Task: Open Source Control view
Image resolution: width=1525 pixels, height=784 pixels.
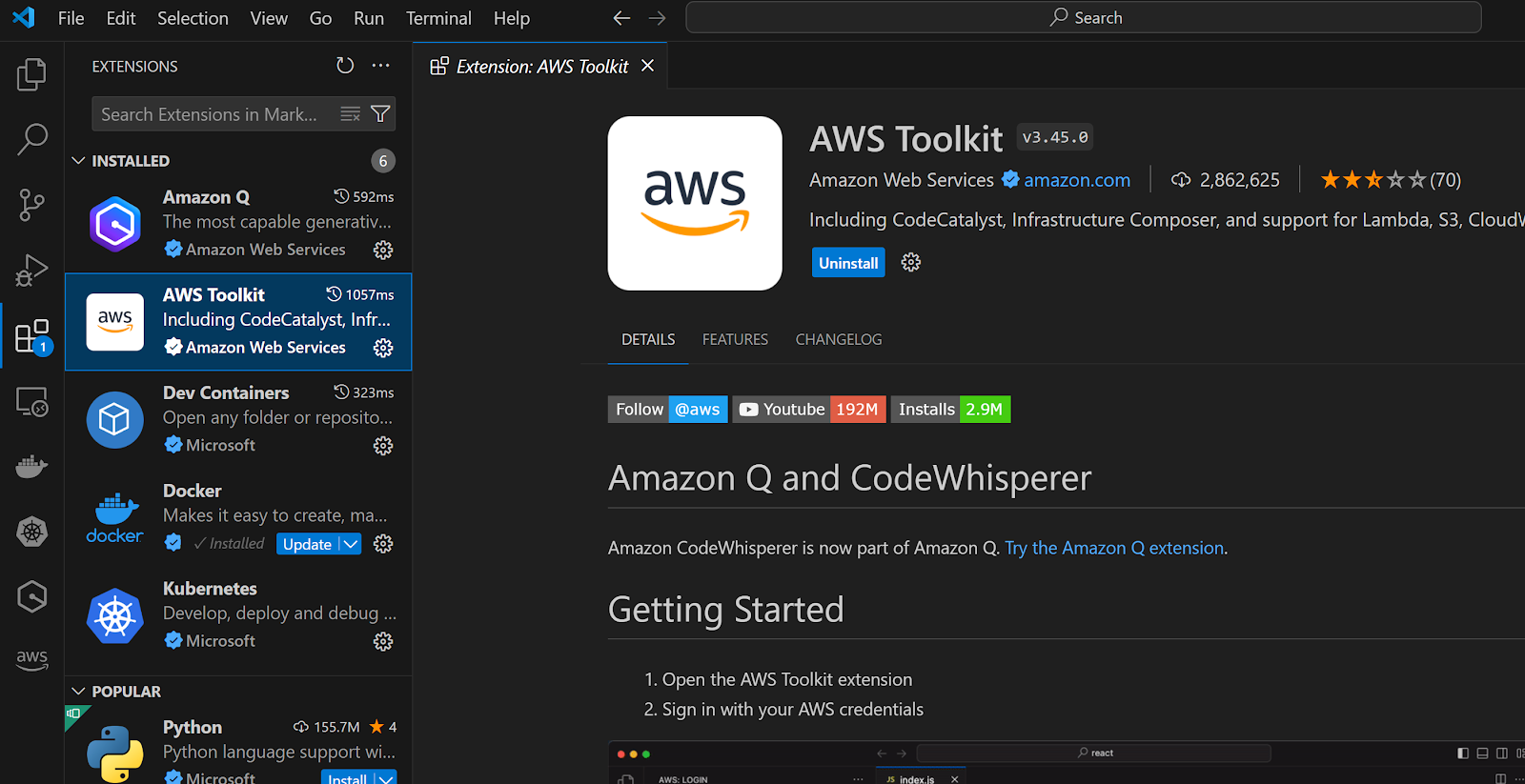Action: pos(31,204)
